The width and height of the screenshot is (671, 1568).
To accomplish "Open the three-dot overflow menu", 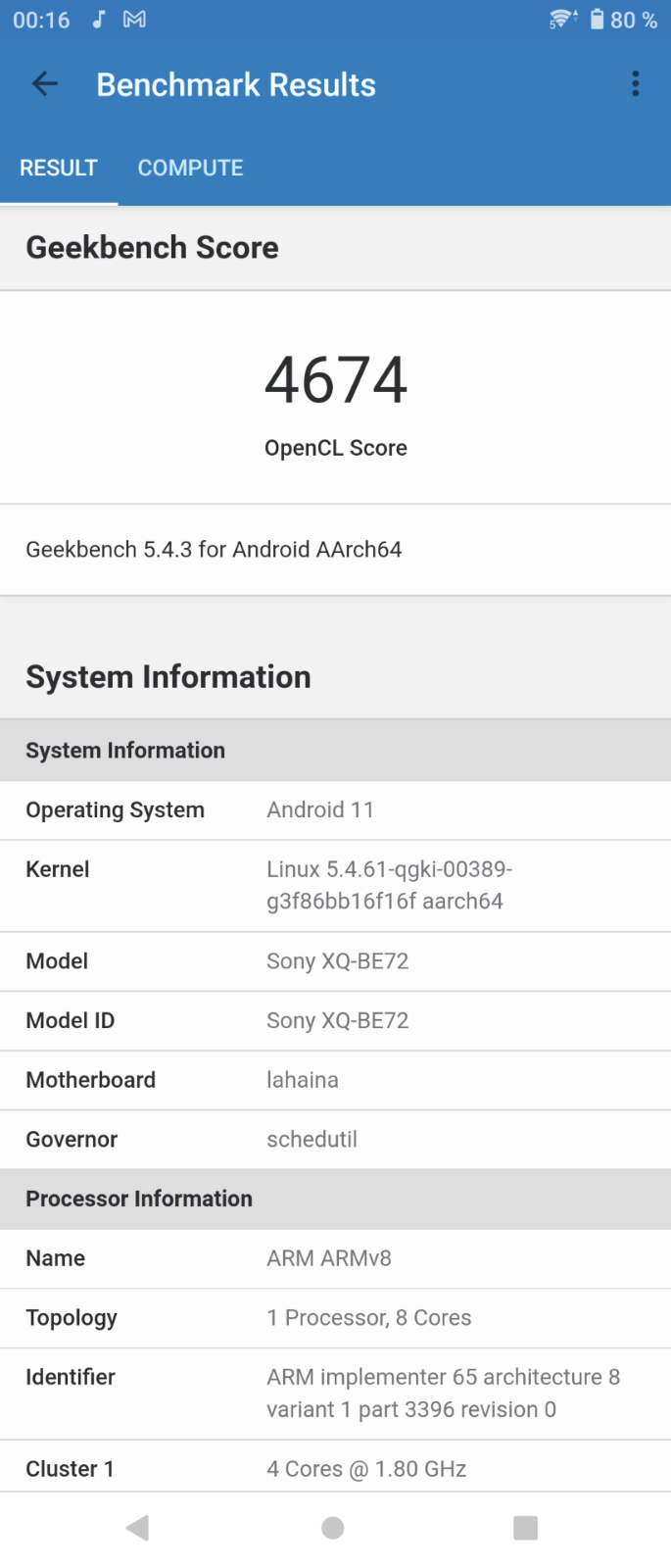I will coord(636,84).
